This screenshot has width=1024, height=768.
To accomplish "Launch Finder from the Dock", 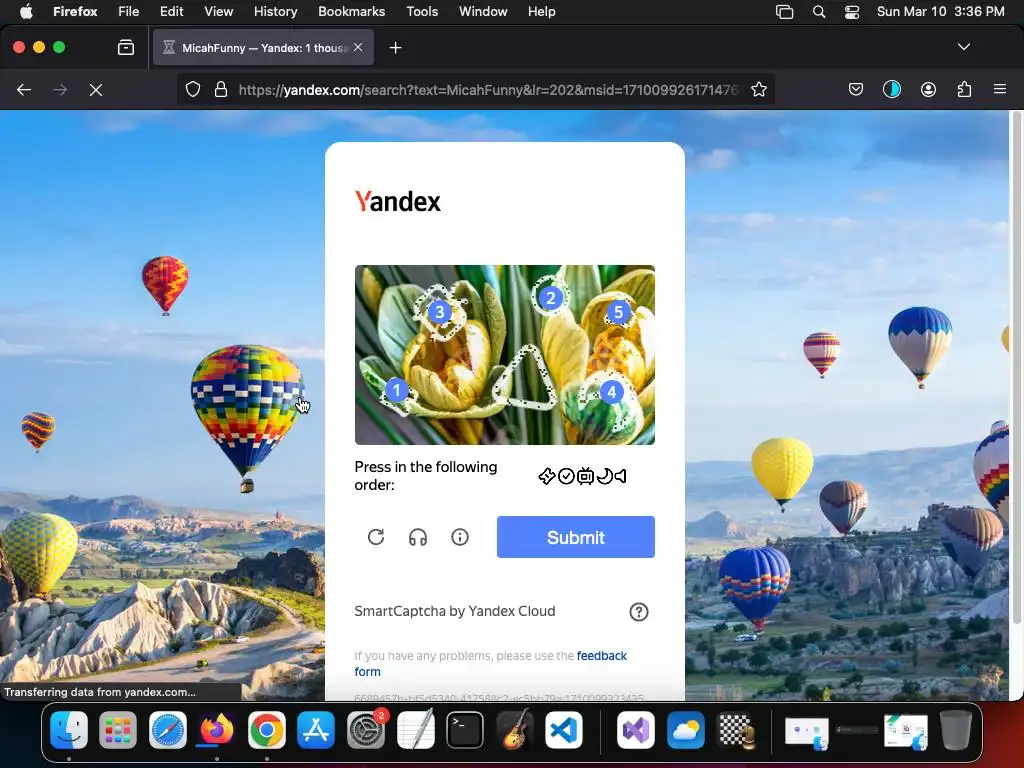I will click(69, 729).
